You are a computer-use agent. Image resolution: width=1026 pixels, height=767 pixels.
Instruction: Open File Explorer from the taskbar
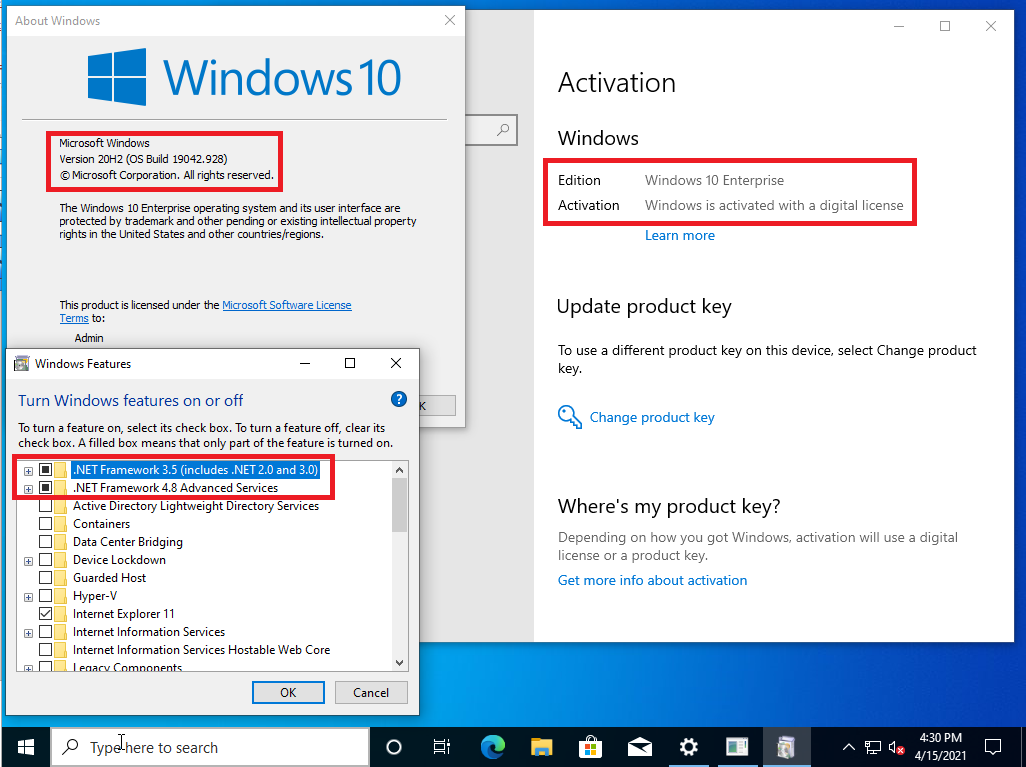[542, 747]
